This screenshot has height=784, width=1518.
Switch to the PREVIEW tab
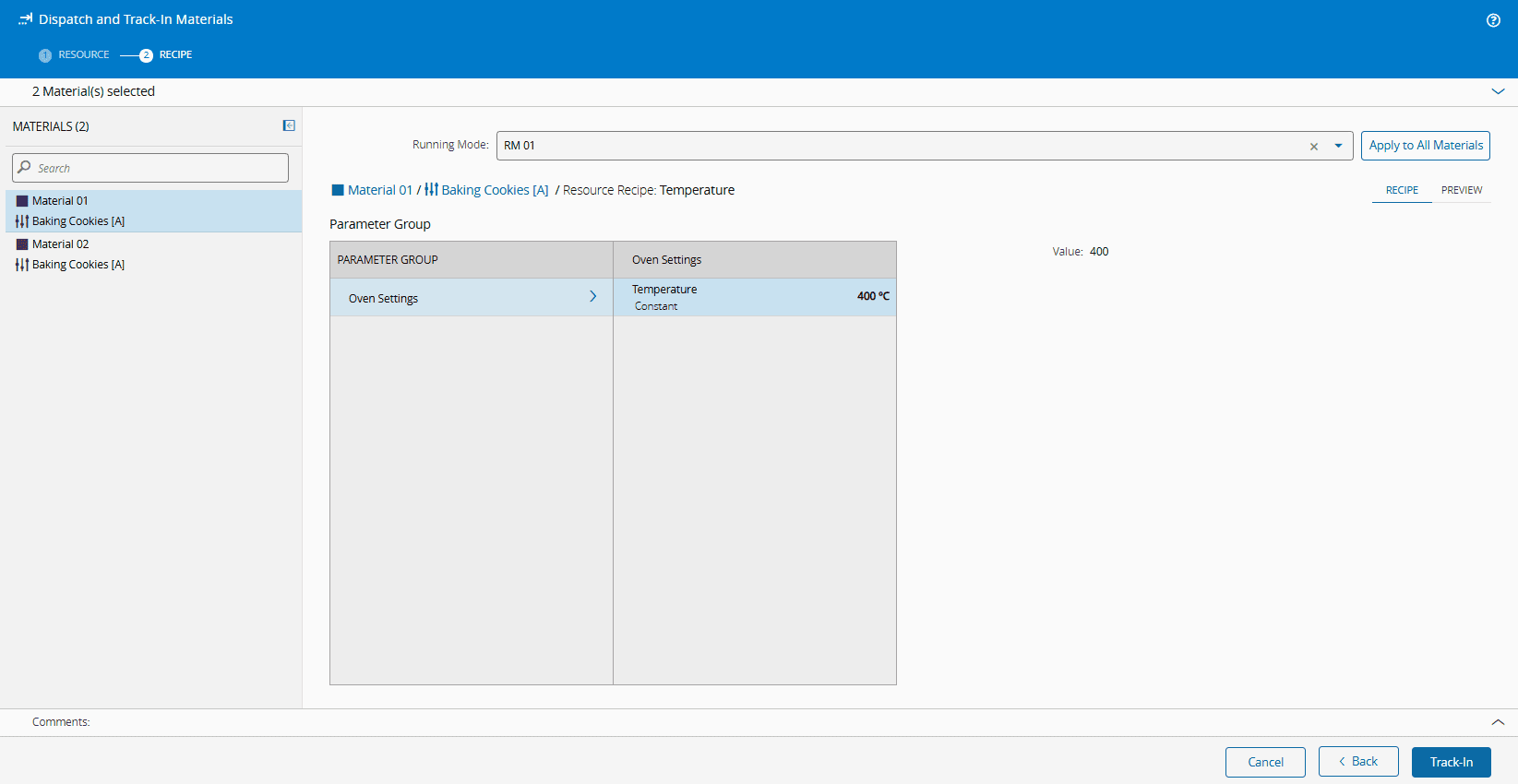(1462, 190)
